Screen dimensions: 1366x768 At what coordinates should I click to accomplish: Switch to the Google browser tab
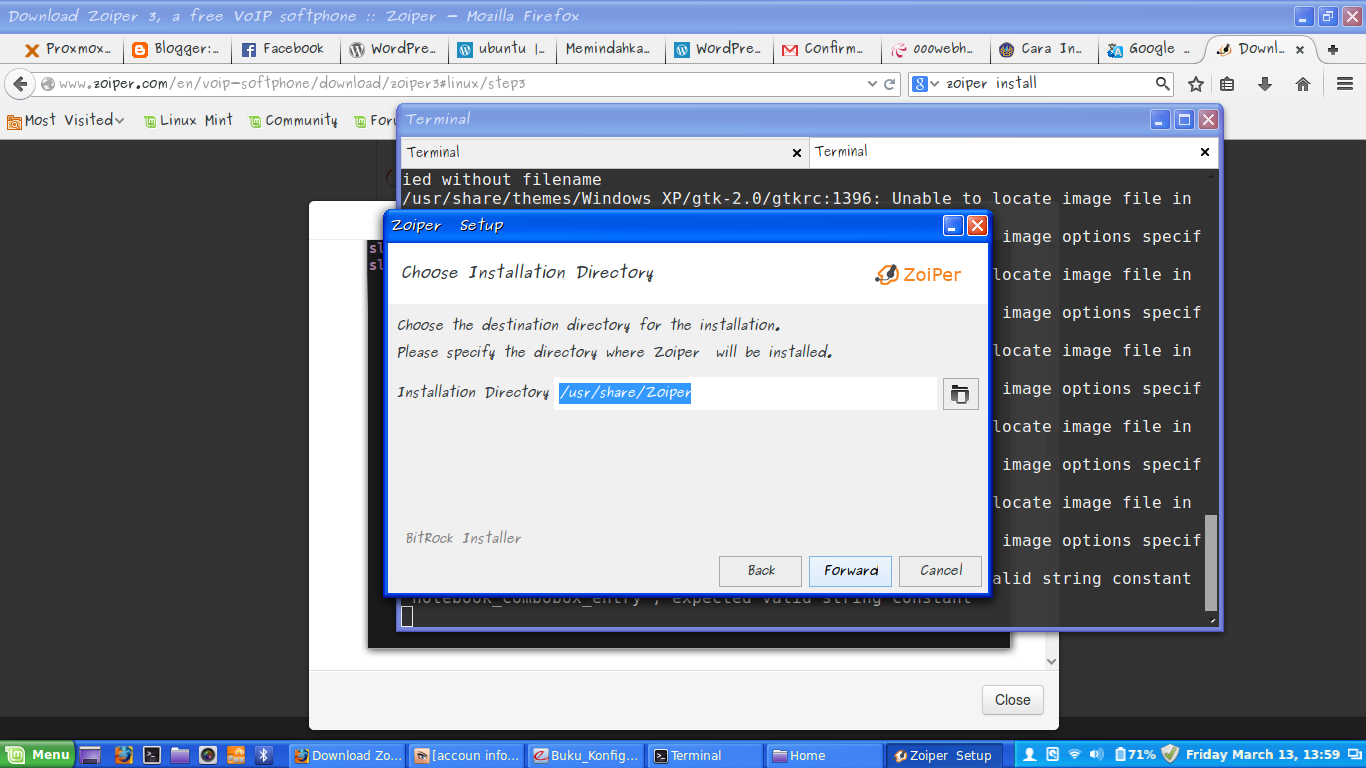[1150, 49]
